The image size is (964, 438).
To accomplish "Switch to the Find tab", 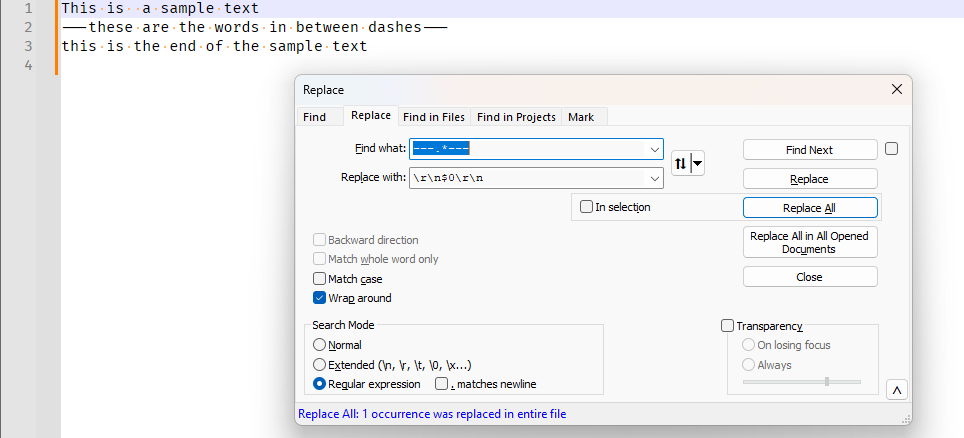I will (315, 117).
